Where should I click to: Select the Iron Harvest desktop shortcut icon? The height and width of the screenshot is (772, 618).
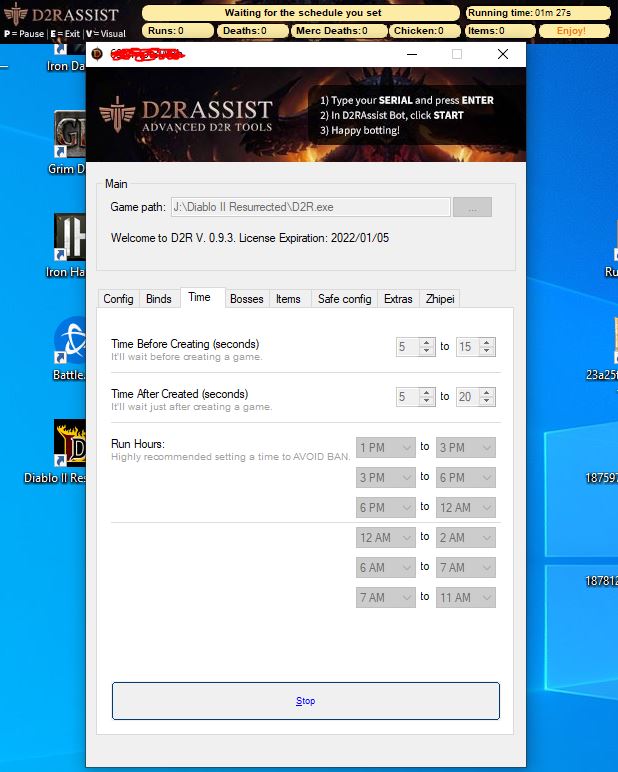[70, 238]
